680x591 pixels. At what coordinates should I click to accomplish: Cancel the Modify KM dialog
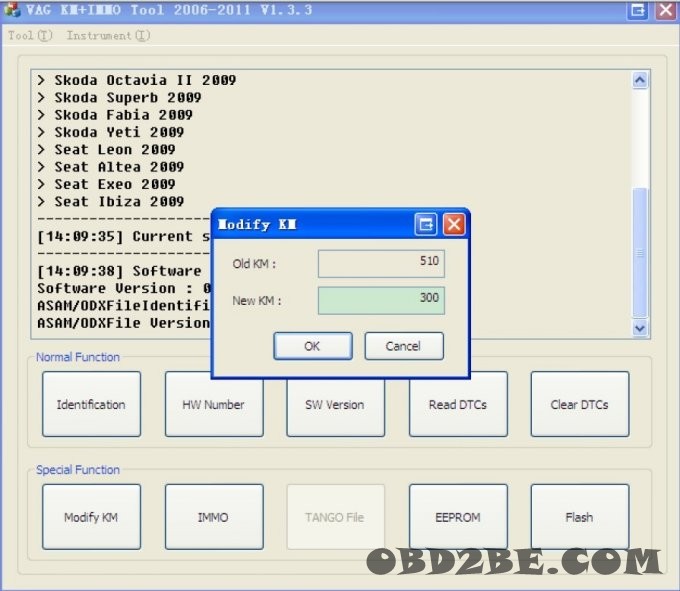[x=404, y=346]
